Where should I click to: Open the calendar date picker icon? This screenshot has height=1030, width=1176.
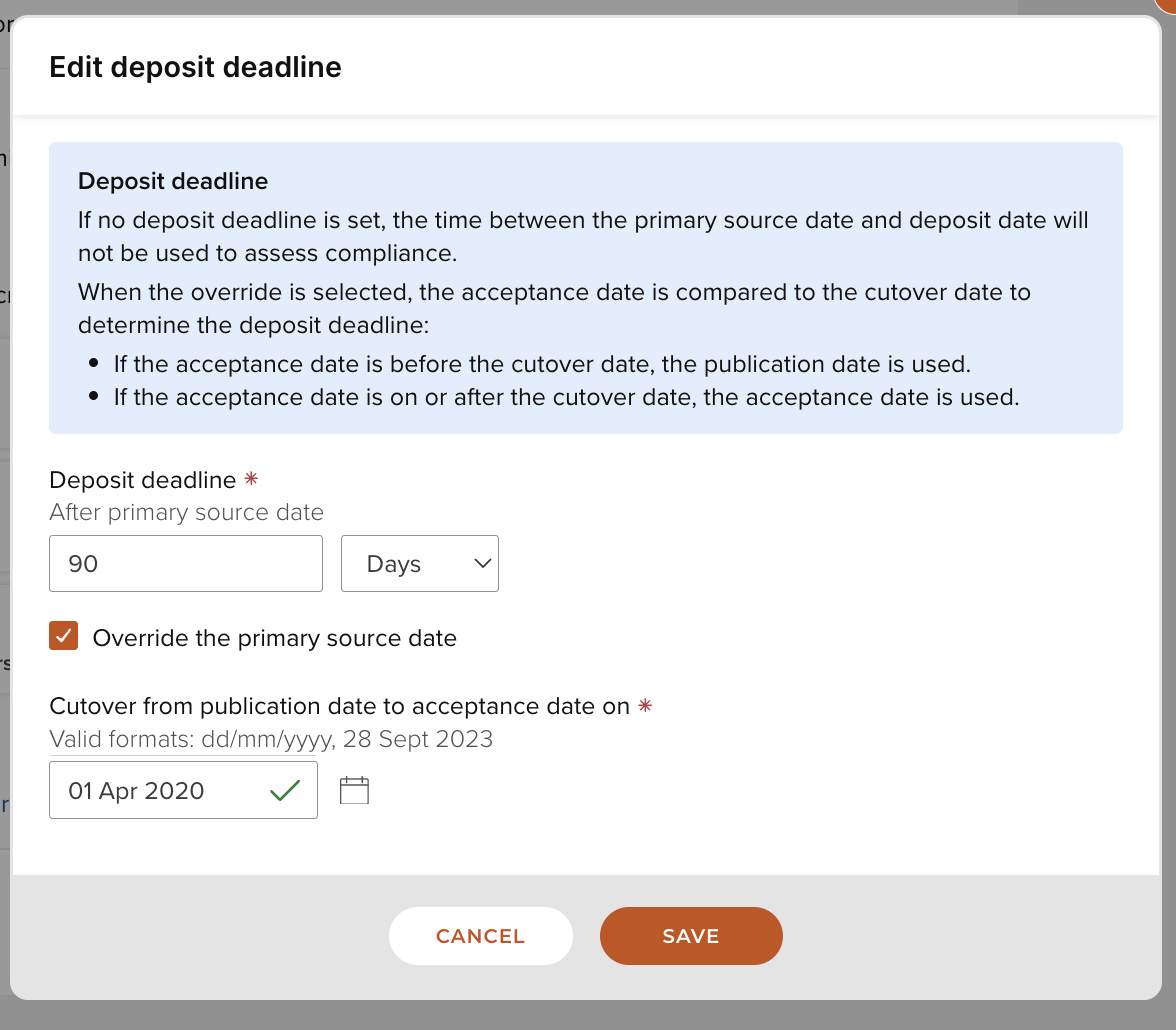(x=354, y=791)
